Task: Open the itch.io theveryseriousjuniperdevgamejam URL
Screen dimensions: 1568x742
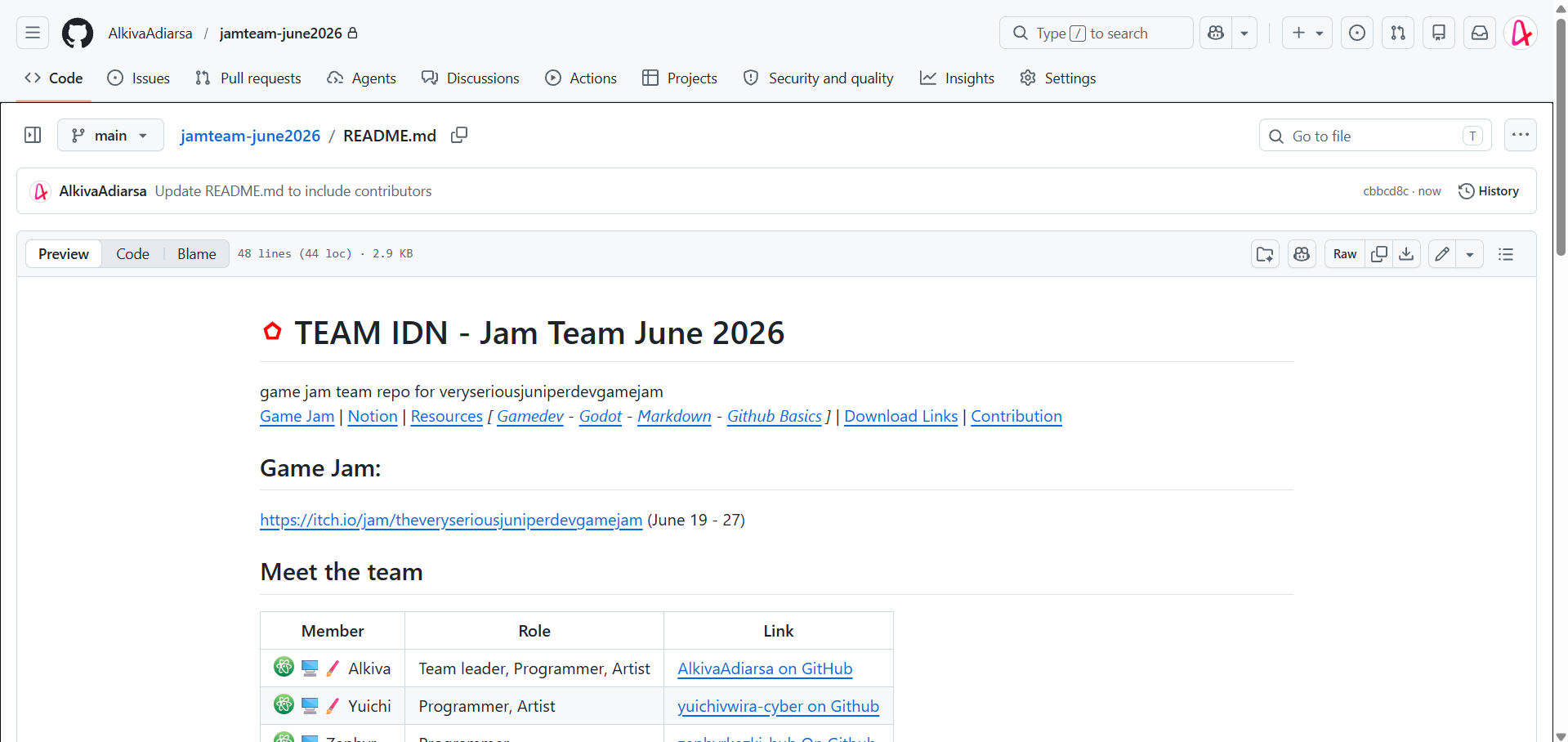Action: [x=451, y=520]
